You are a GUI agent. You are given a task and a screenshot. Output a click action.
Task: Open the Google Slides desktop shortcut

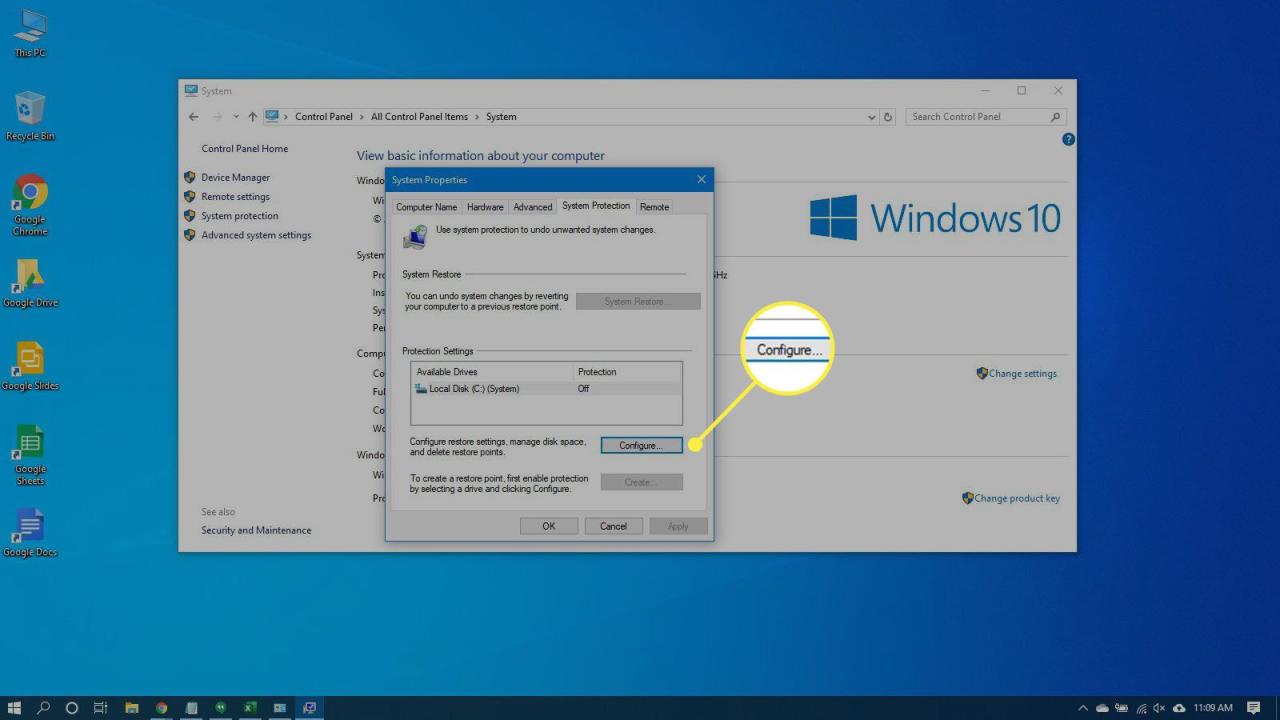30,366
